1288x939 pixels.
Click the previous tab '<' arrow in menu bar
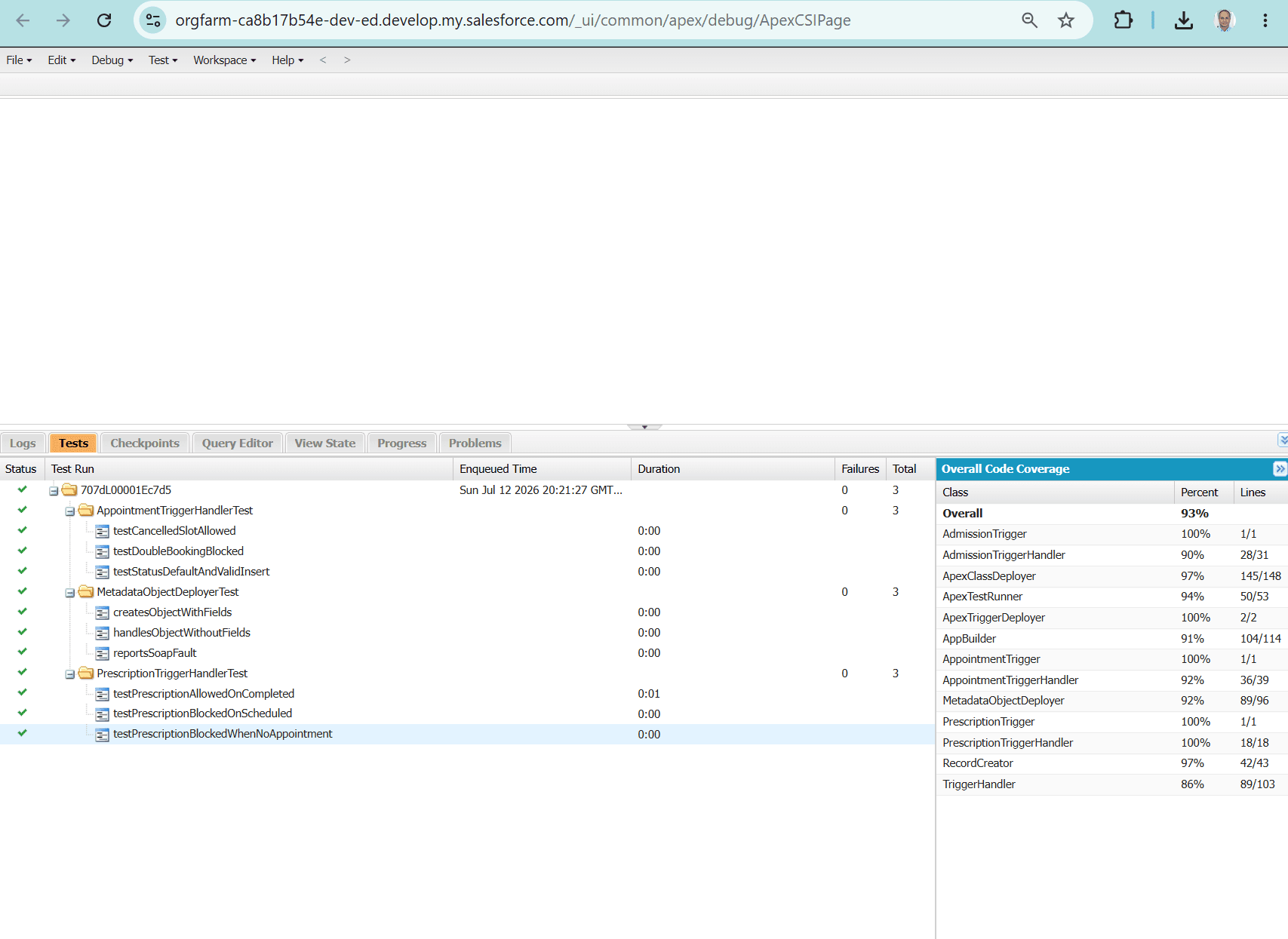[x=323, y=60]
